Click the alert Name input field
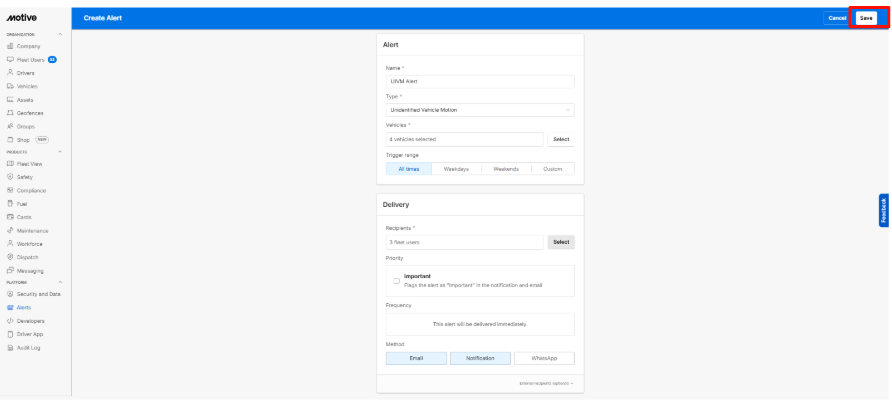The image size is (892, 402). pyautogui.click(x=479, y=82)
